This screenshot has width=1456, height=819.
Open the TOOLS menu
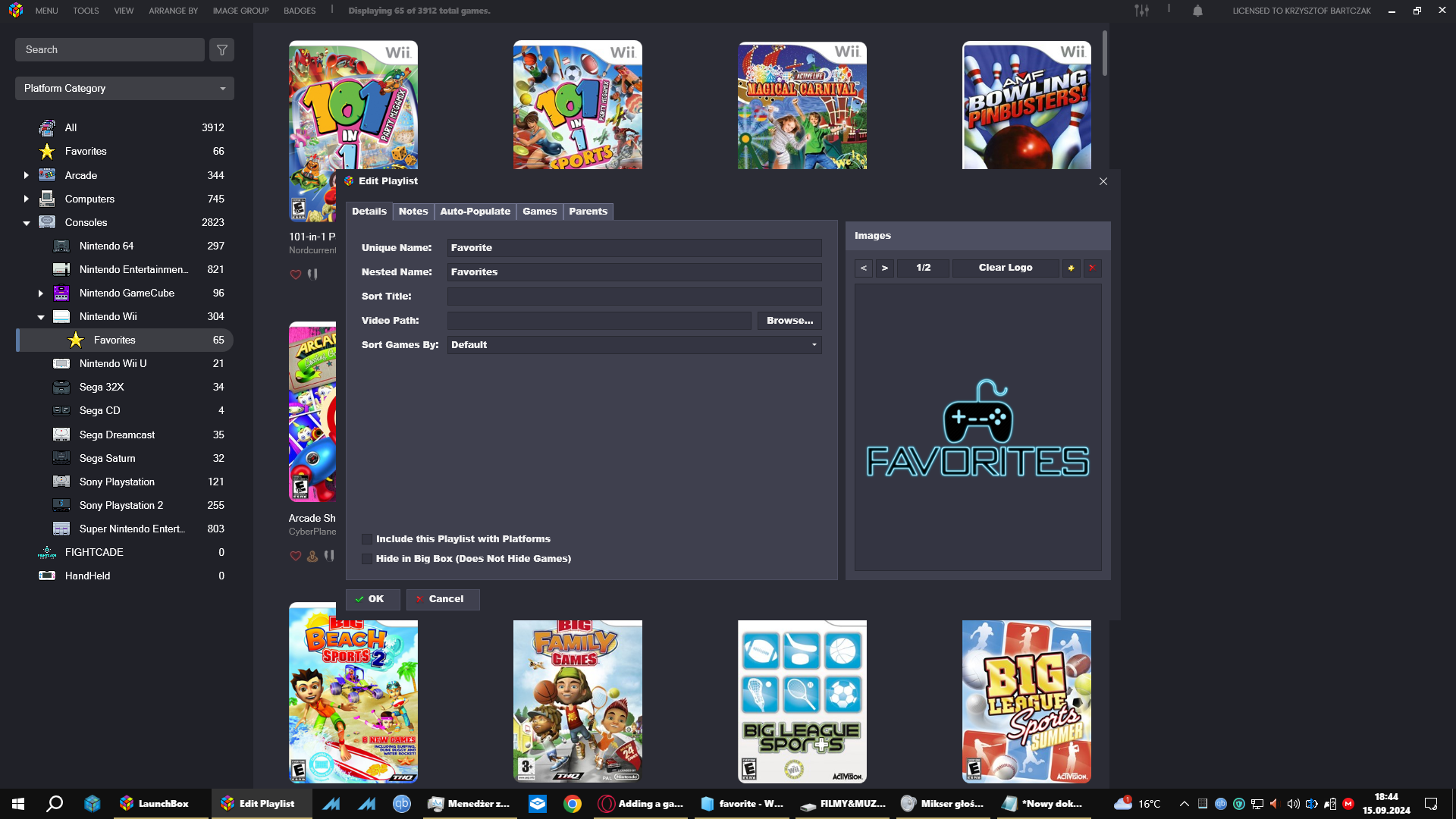click(x=86, y=11)
